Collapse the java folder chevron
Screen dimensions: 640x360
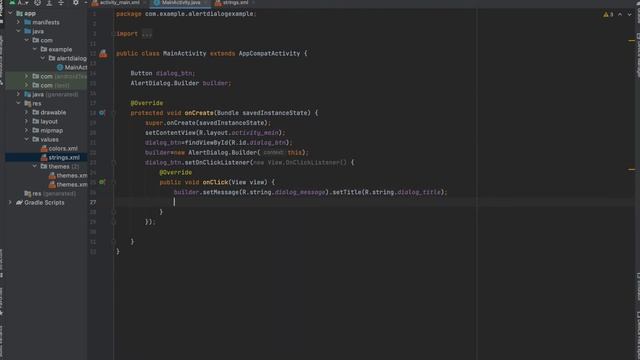18,31
